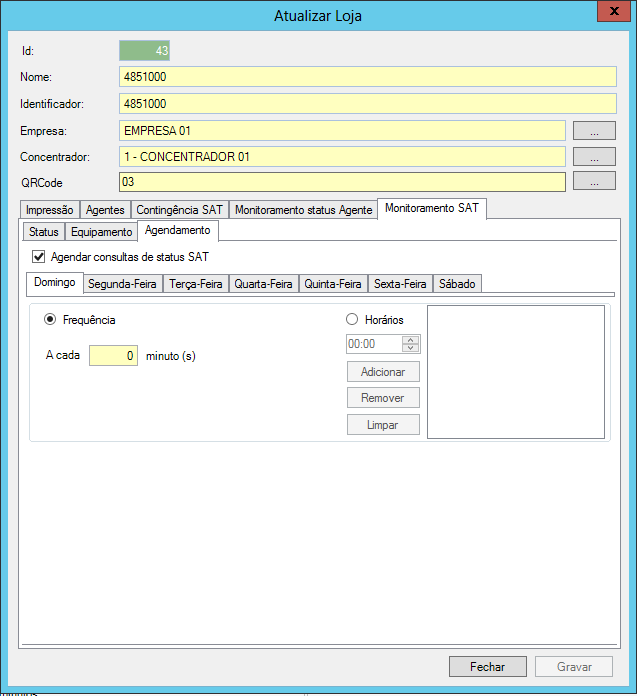The height and width of the screenshot is (696, 637).
Task: Select the Sábado day tab
Action: point(458,284)
